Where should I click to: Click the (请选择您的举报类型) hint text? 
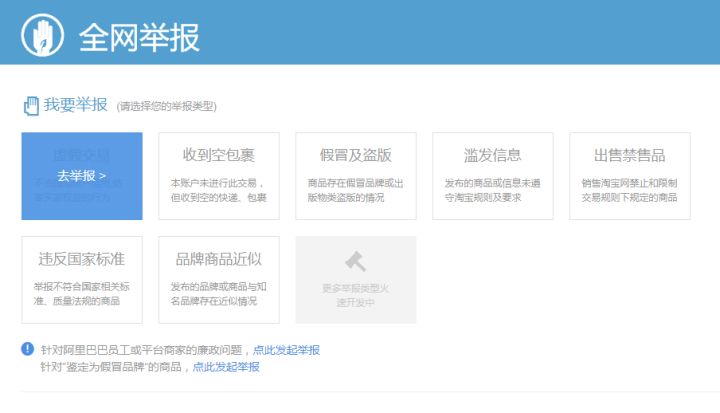(x=166, y=106)
